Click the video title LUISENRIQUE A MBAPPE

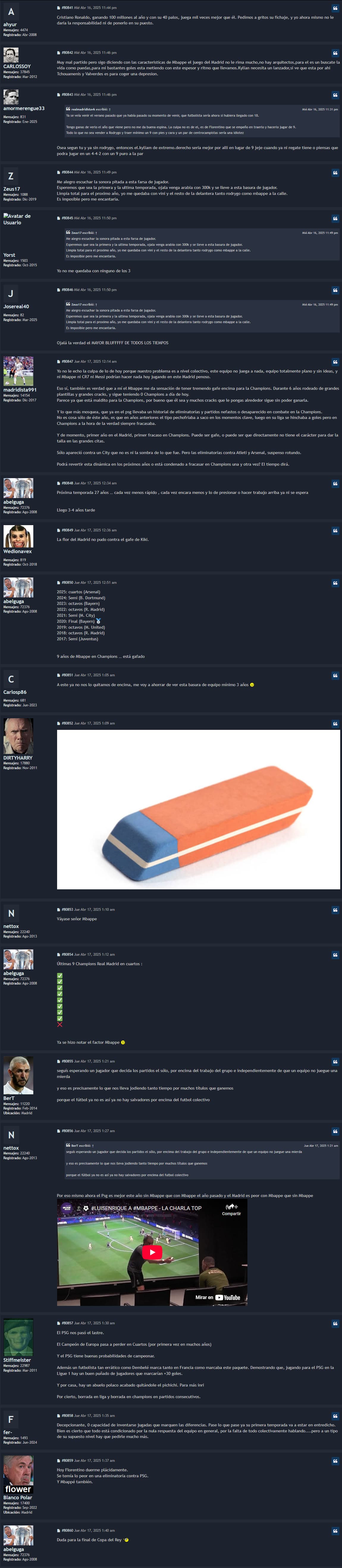146,1208
